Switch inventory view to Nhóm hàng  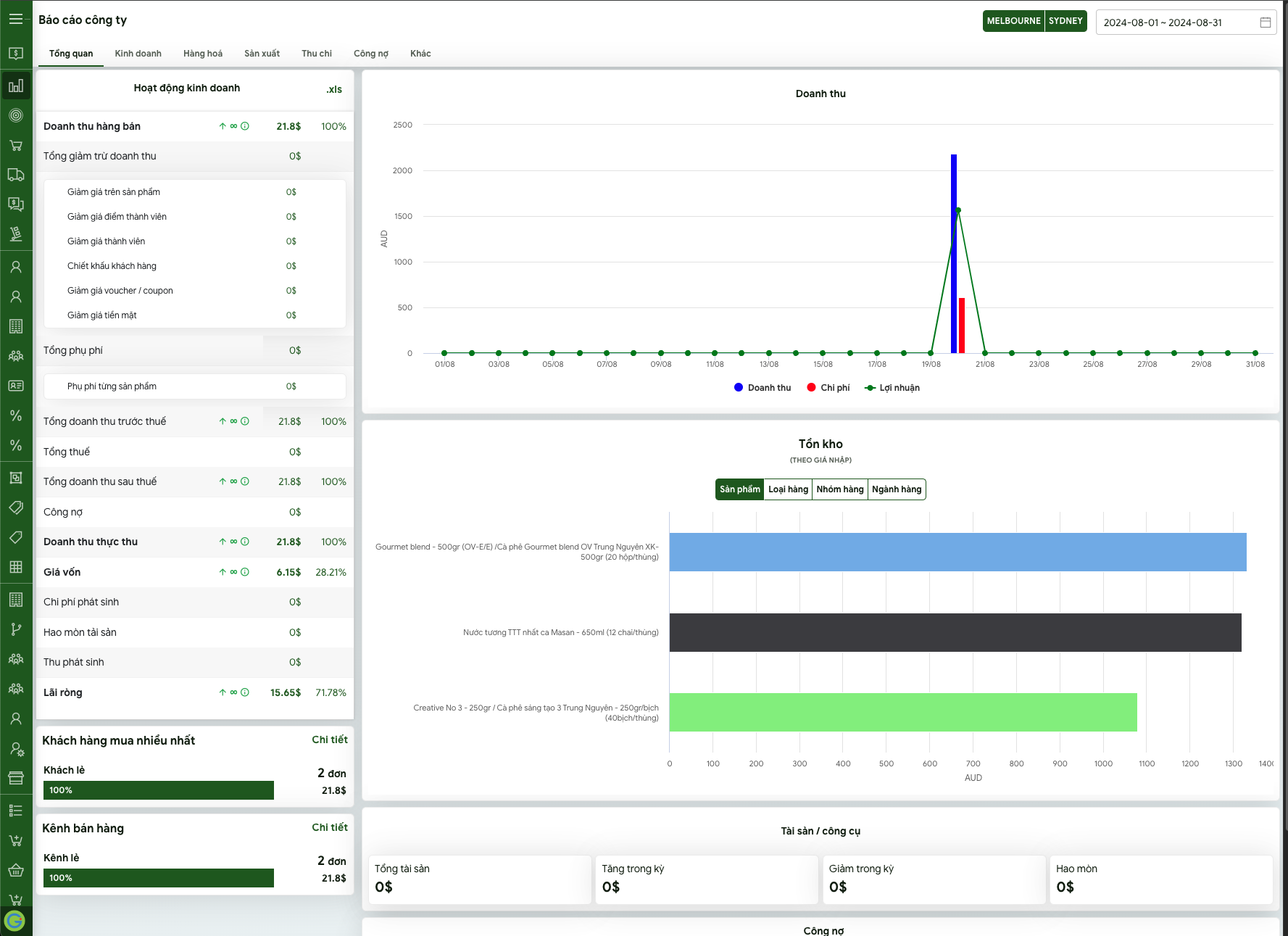(840, 489)
